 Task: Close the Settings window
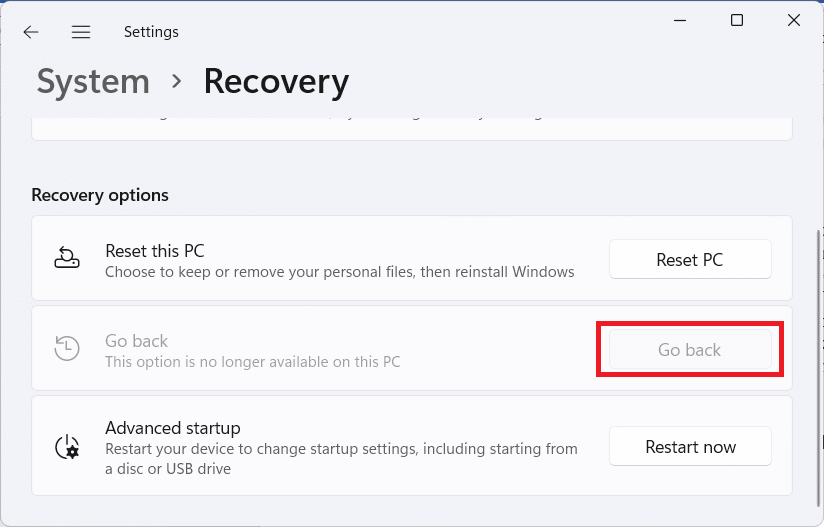794,20
